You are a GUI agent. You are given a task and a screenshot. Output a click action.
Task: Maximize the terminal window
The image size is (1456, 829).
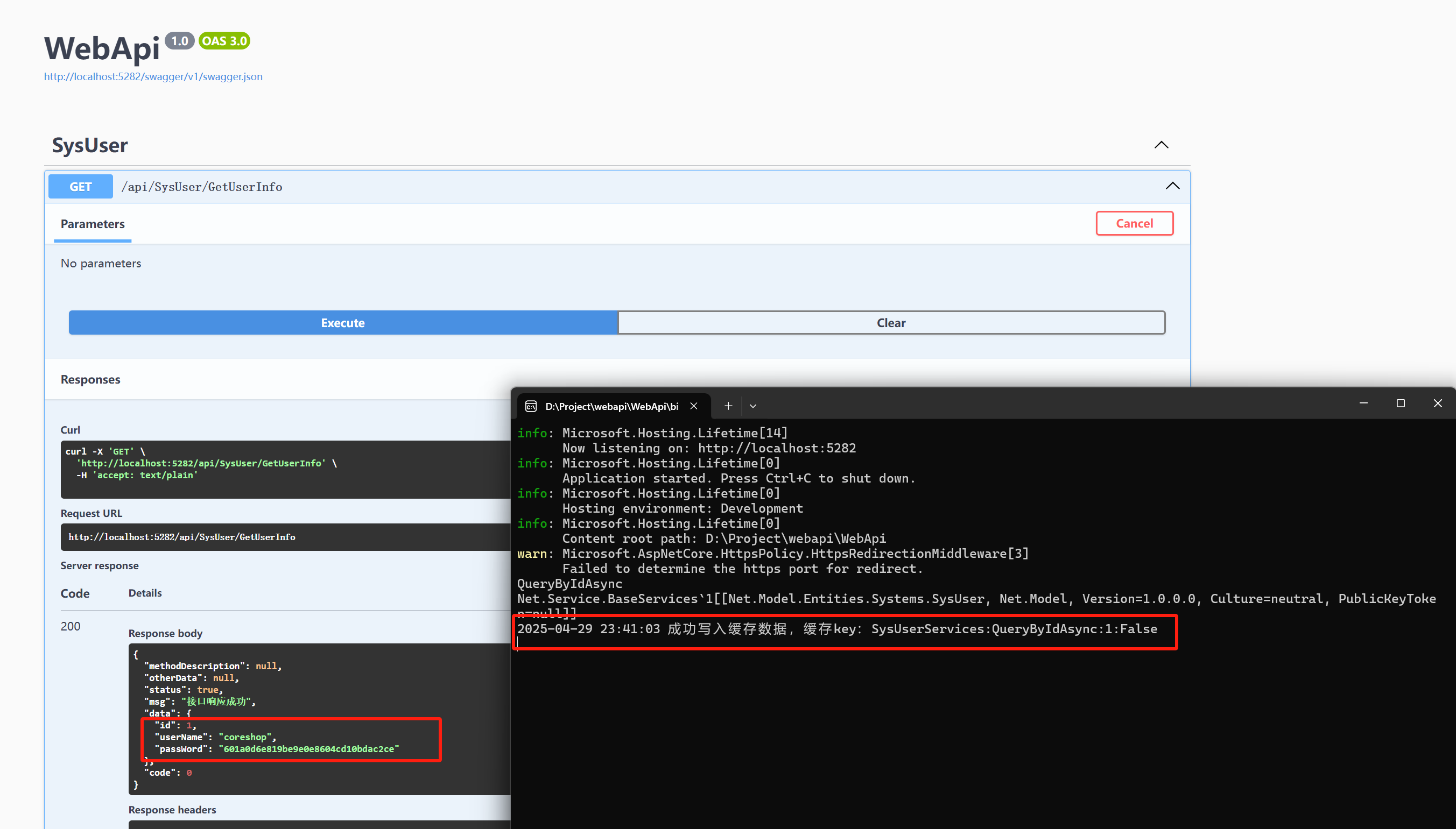click(x=1401, y=403)
